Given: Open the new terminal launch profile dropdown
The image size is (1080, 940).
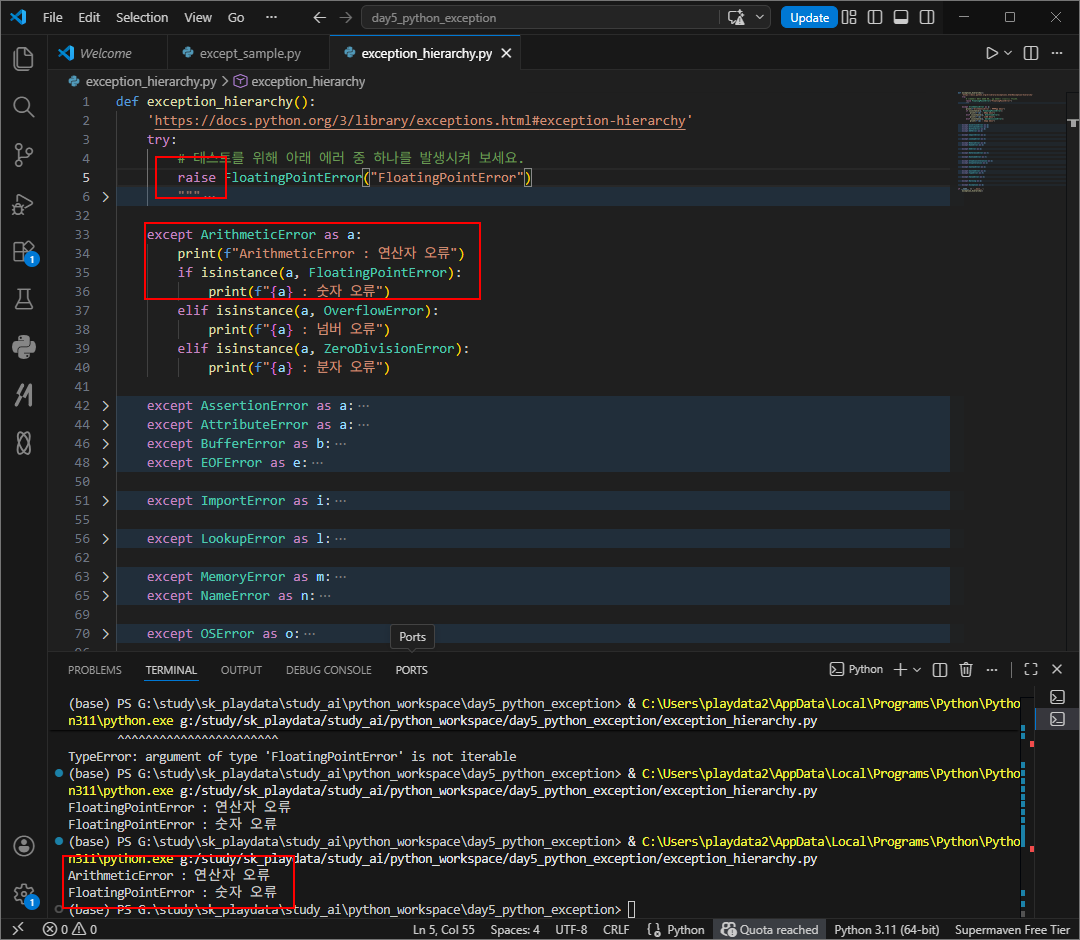Looking at the screenshot, I should point(917,669).
